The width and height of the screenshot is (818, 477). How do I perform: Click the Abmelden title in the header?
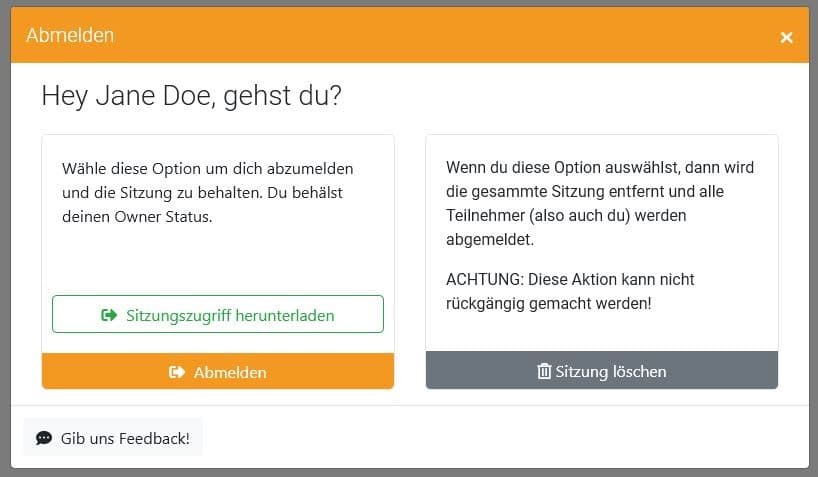click(70, 35)
